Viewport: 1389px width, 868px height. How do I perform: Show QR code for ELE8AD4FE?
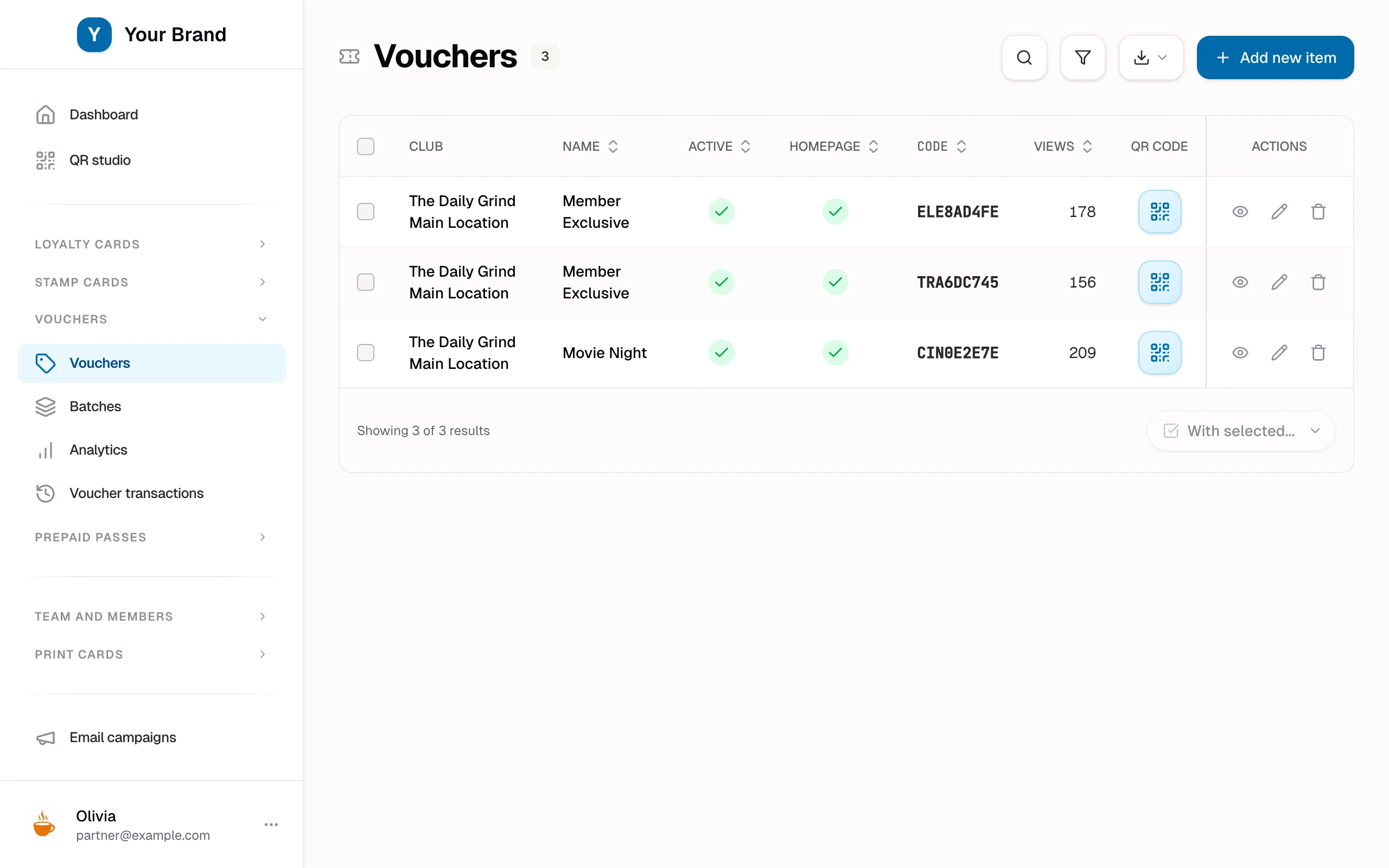pos(1159,211)
